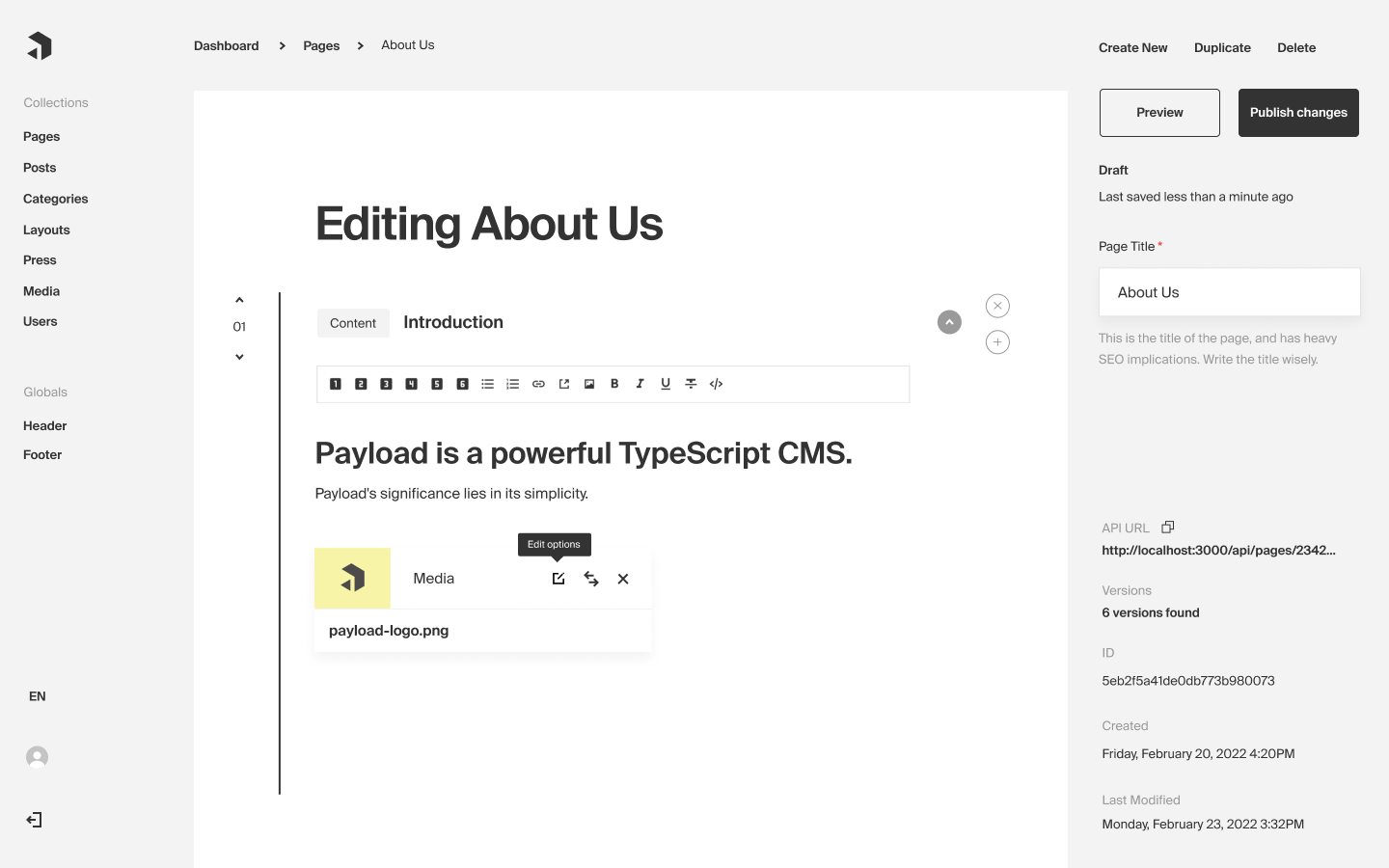
Task: Click Publish changes
Action: [1298, 113]
